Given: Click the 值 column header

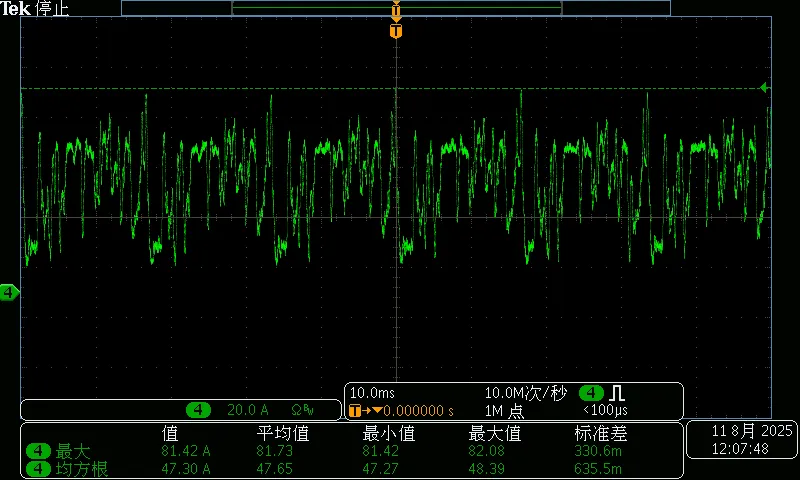Looking at the screenshot, I should [170, 434].
